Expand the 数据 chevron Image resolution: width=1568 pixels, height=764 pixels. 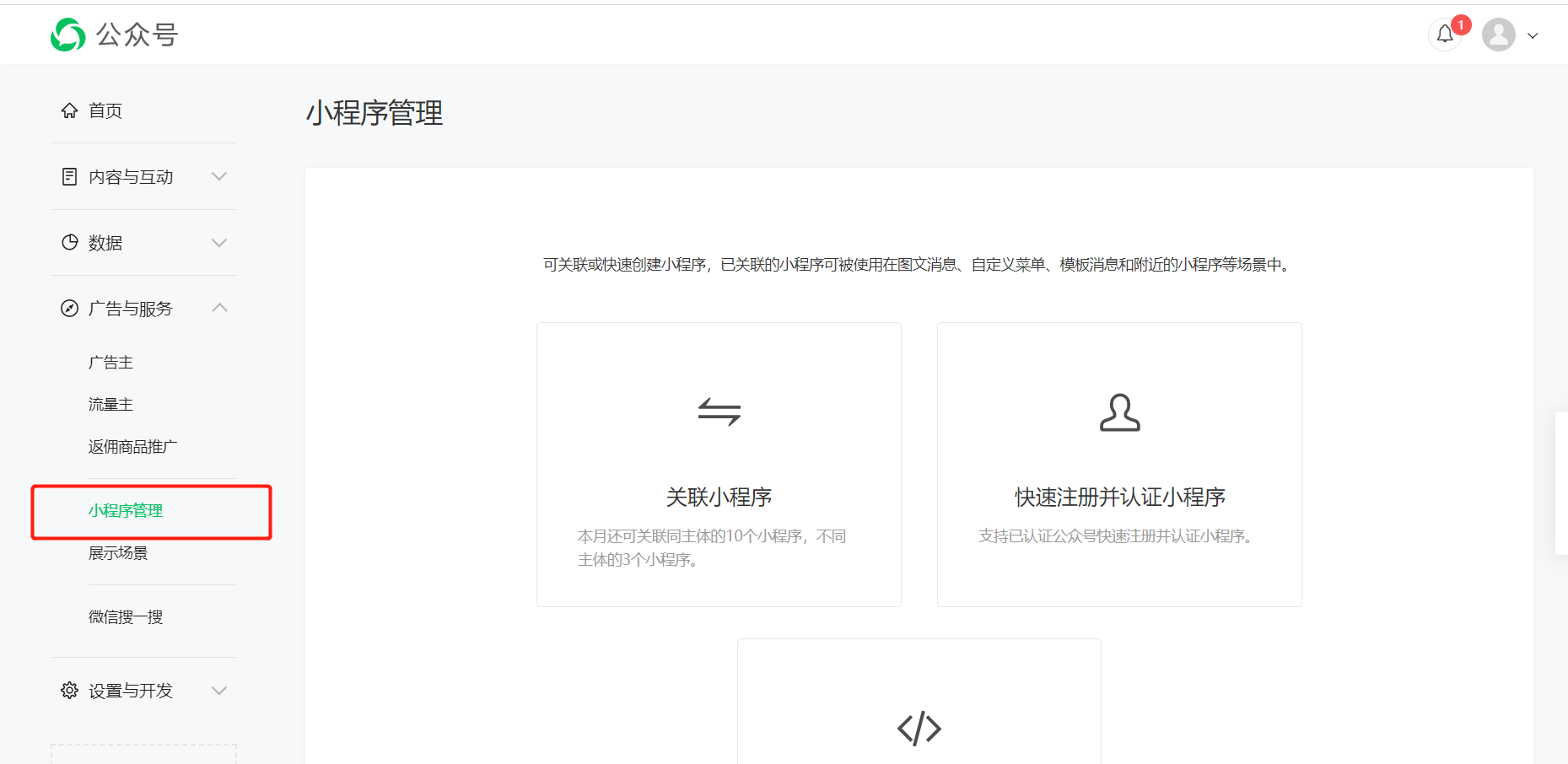tap(219, 243)
